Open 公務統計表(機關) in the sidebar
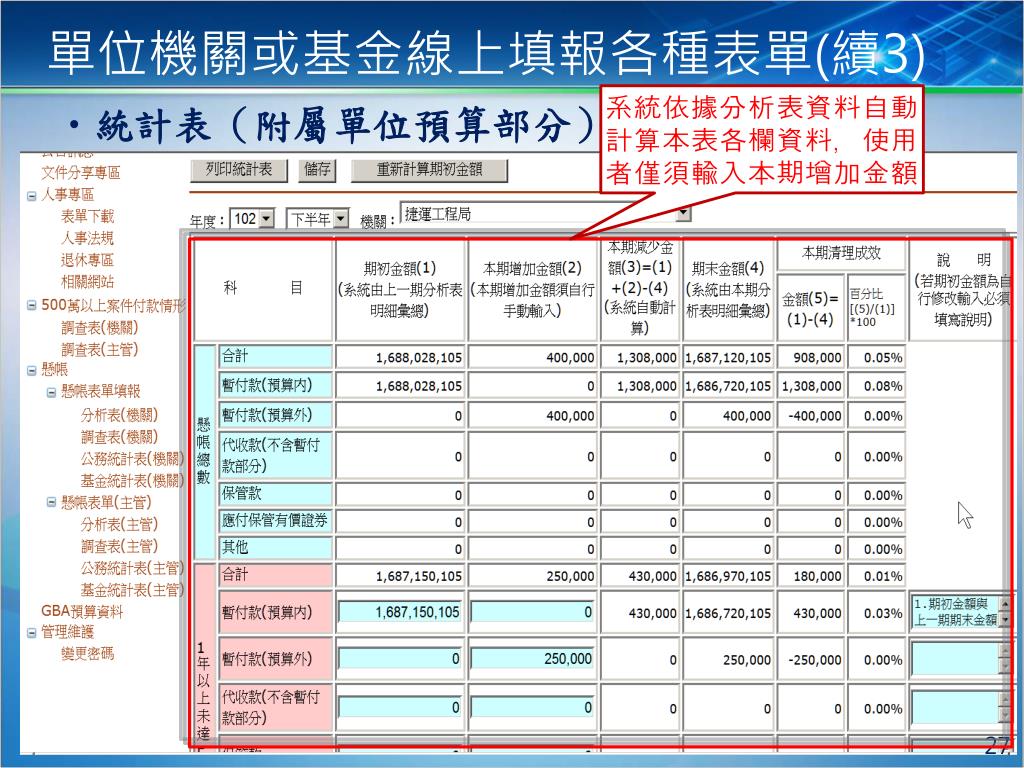This screenshot has width=1024, height=768. pos(132,458)
